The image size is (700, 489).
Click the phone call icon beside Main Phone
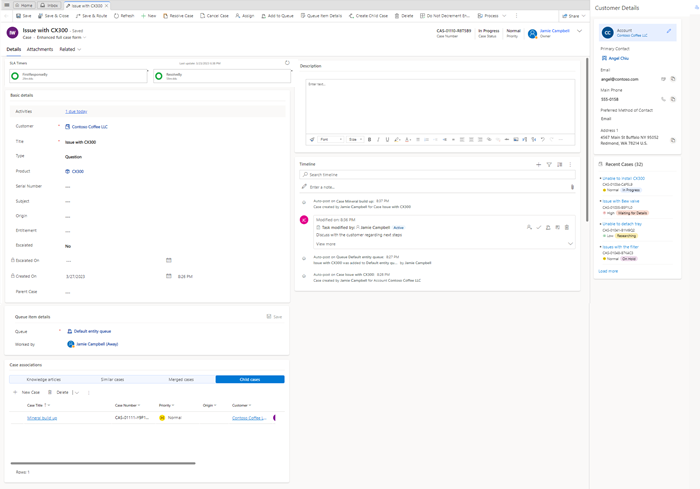coord(663,99)
